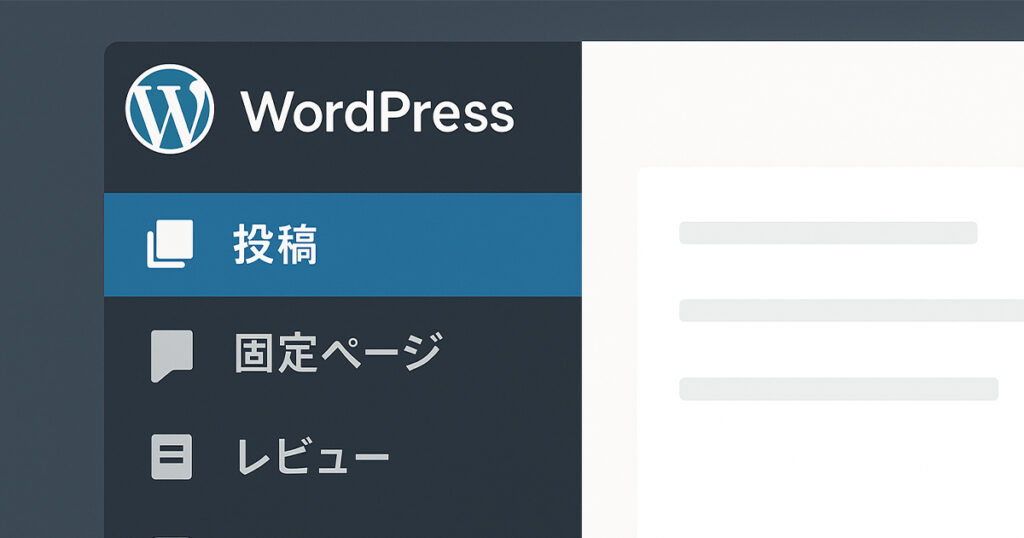Click the WordPress logo icon
Screen dimensions: 1024x538
(x=169, y=109)
